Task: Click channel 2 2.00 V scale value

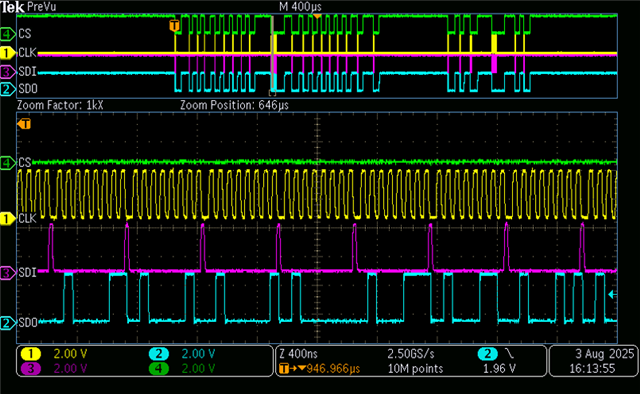Action: tap(198, 354)
